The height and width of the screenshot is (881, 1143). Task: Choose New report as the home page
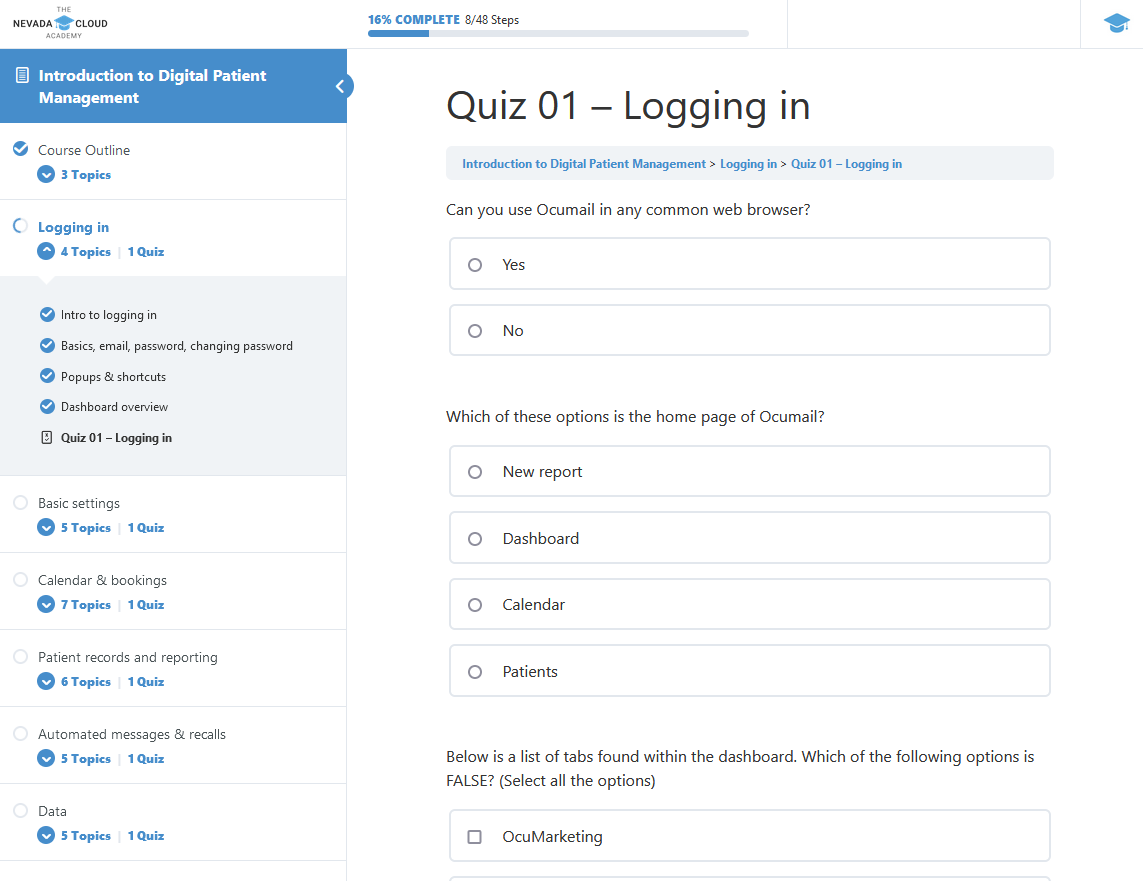749,471
